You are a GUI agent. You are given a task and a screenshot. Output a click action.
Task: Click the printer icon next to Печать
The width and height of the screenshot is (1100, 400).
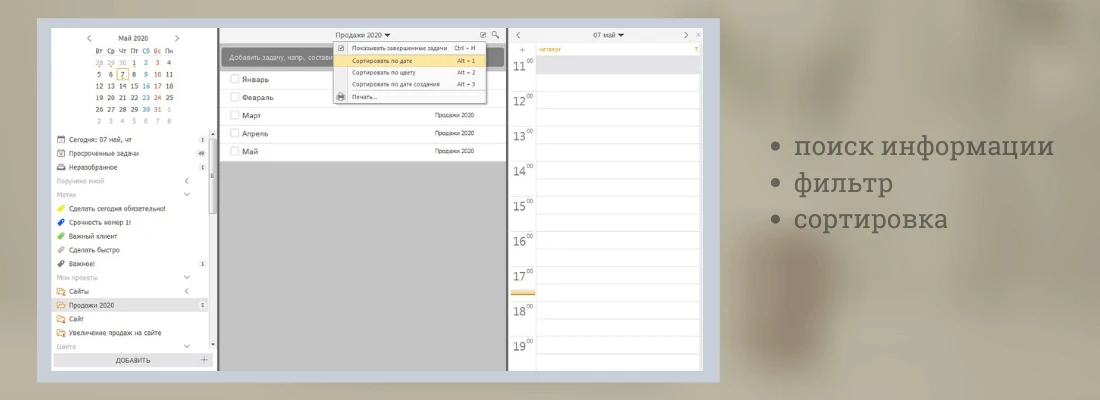click(x=341, y=97)
